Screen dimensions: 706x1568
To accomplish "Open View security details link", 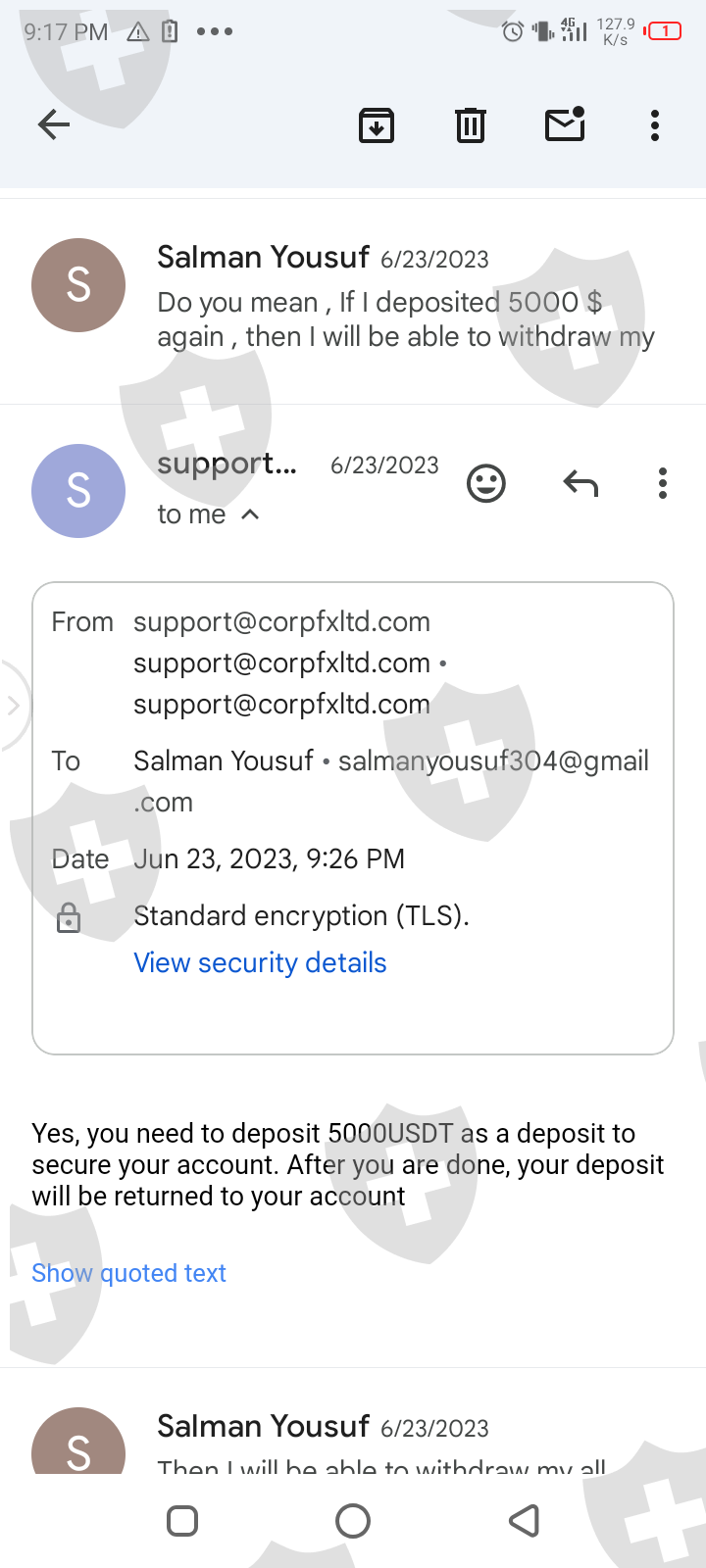I will tap(260, 962).
